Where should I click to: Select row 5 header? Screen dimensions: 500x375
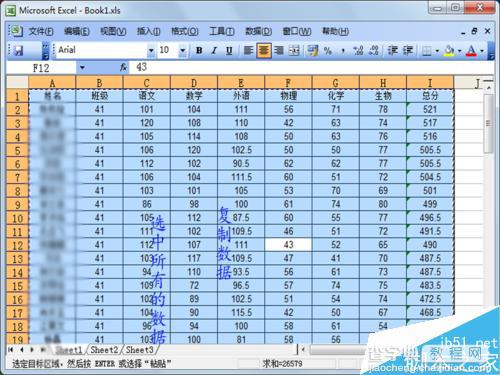pyautogui.click(x=17, y=150)
